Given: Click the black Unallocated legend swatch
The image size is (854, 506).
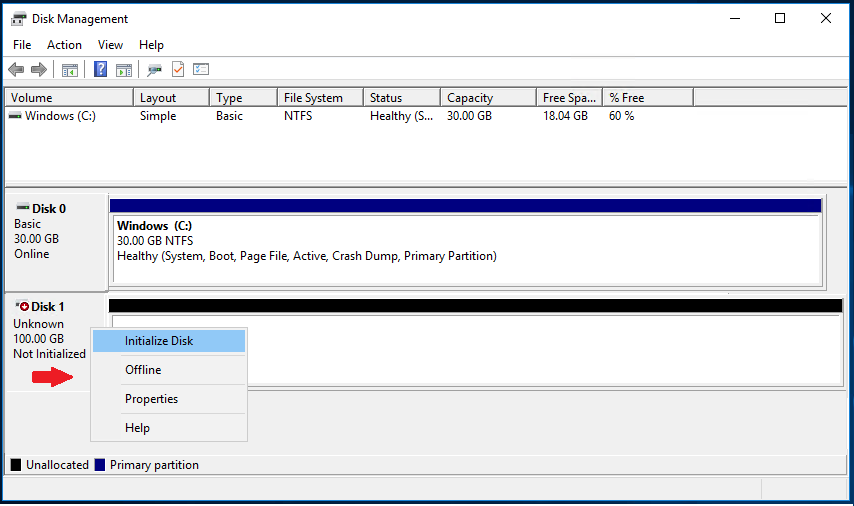Looking at the screenshot, I should pyautogui.click(x=16, y=465).
